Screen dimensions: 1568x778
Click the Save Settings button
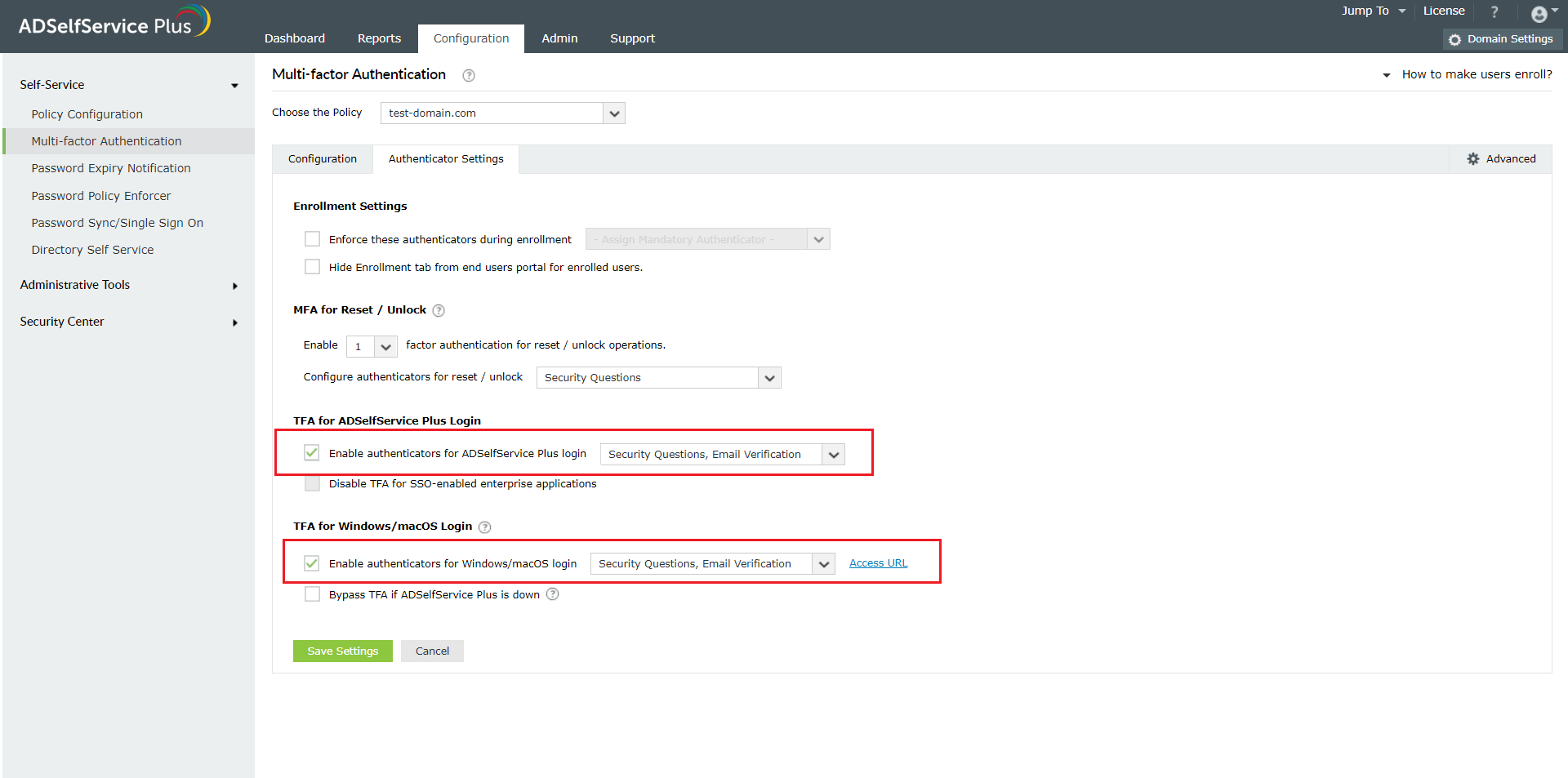343,651
